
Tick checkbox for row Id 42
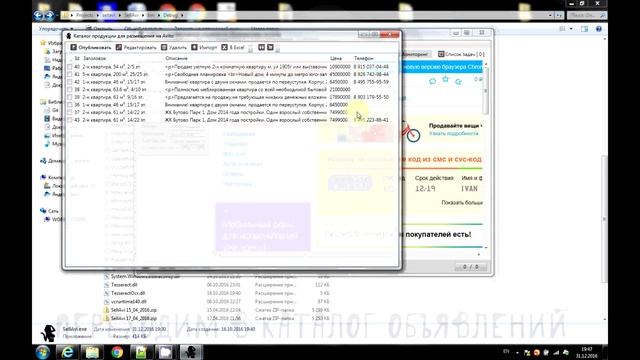(70, 82)
